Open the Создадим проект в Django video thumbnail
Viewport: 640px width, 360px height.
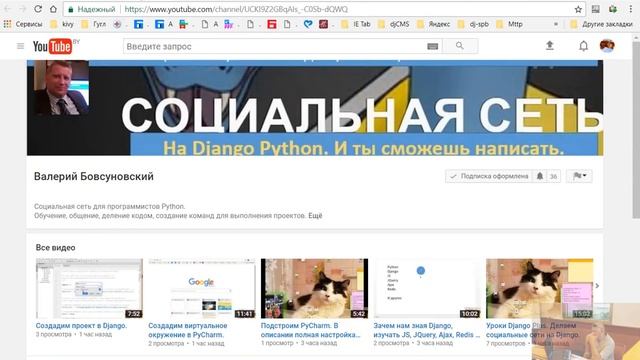[x=89, y=288]
